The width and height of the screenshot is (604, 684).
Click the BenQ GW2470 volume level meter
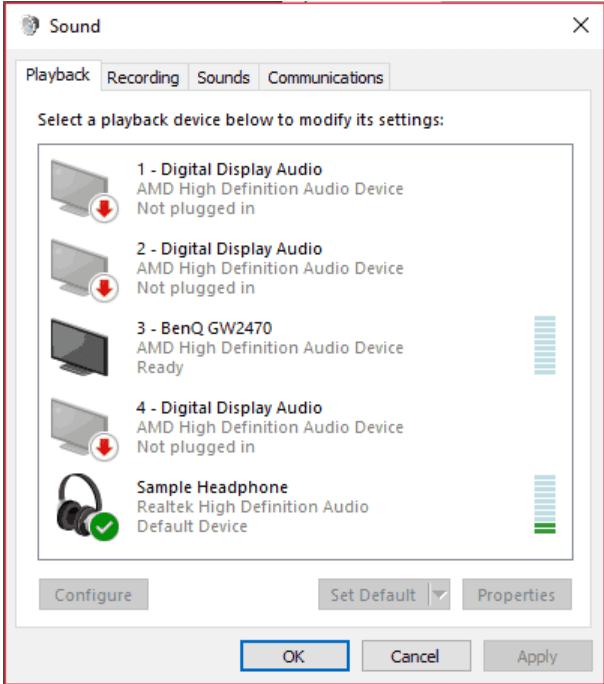click(x=544, y=346)
